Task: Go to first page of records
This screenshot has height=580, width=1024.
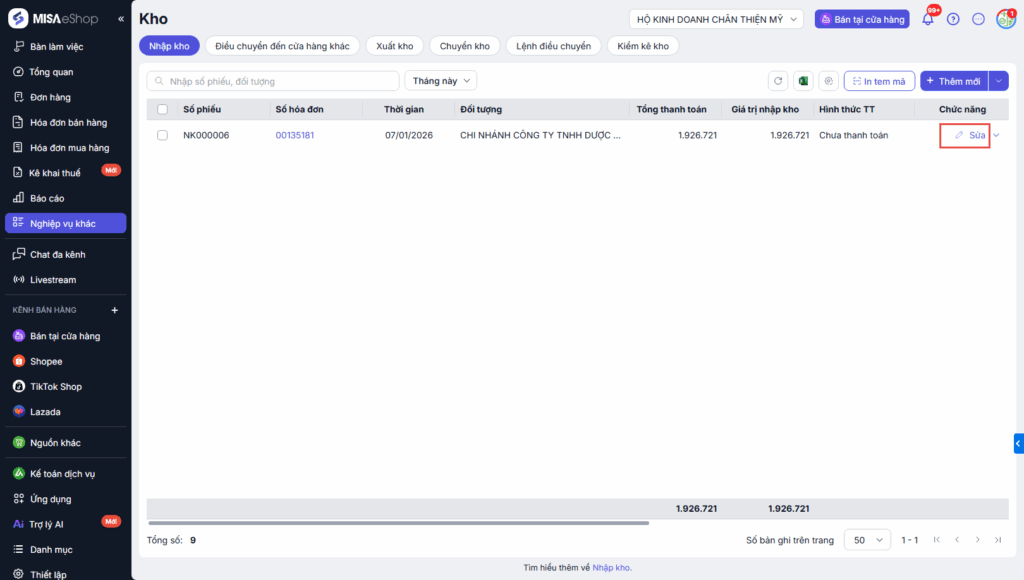Action: coord(936,540)
